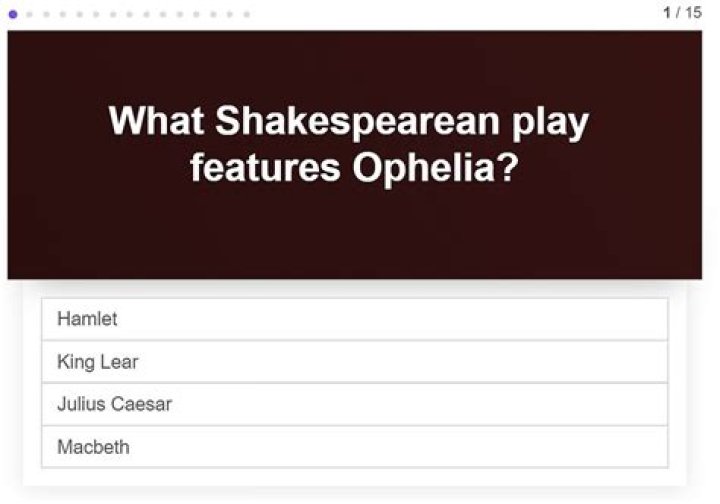
Task: Go to the thirteenth progress dot
Action: [213, 14]
